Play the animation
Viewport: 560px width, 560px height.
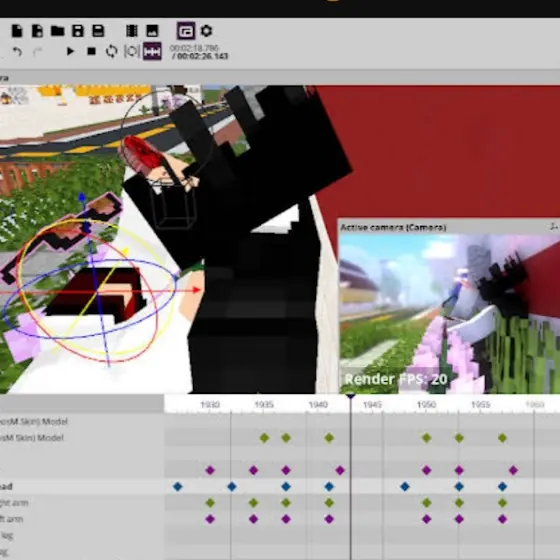click(x=70, y=51)
